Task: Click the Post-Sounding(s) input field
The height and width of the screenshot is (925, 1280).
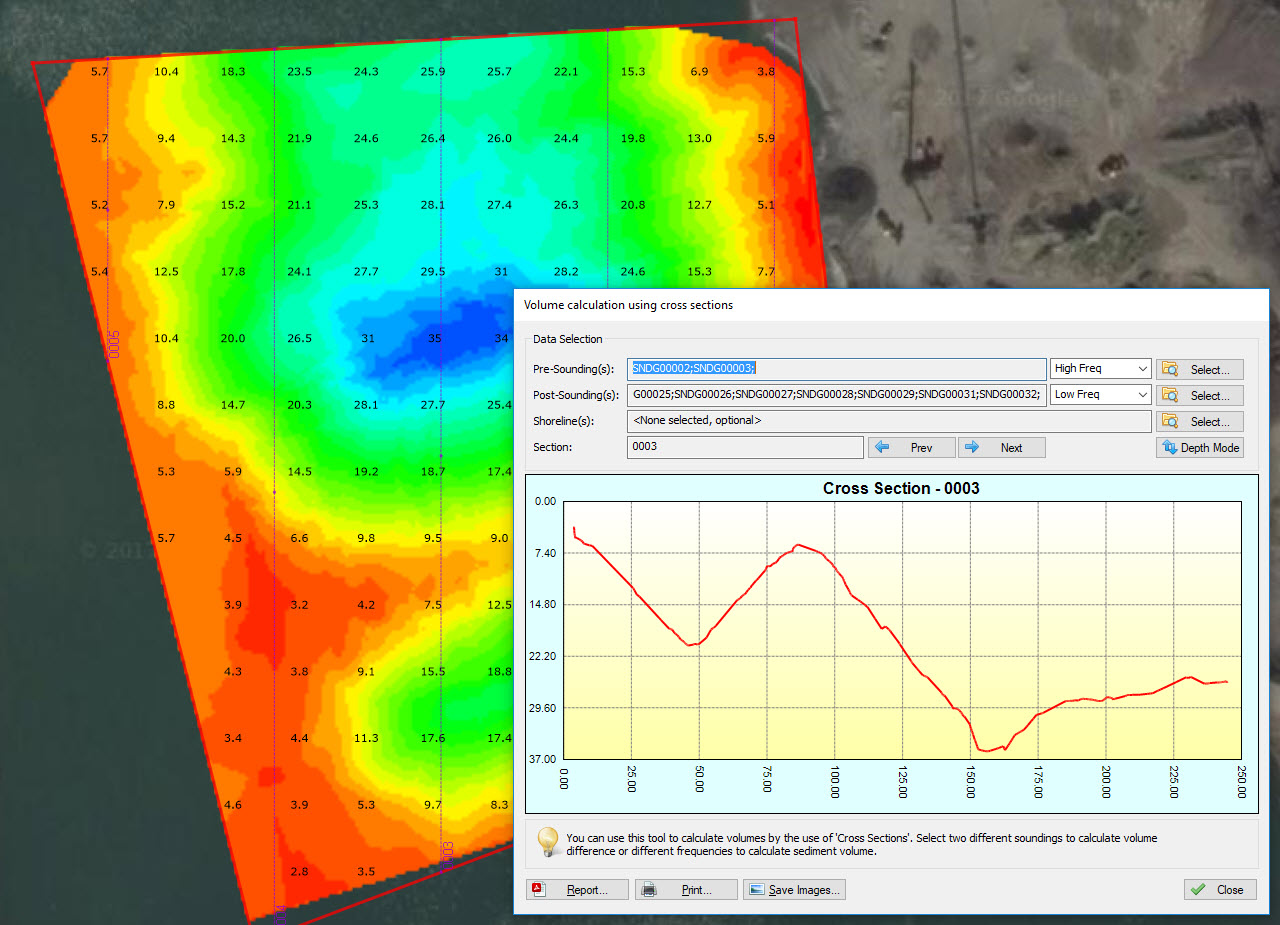Action: 837,395
